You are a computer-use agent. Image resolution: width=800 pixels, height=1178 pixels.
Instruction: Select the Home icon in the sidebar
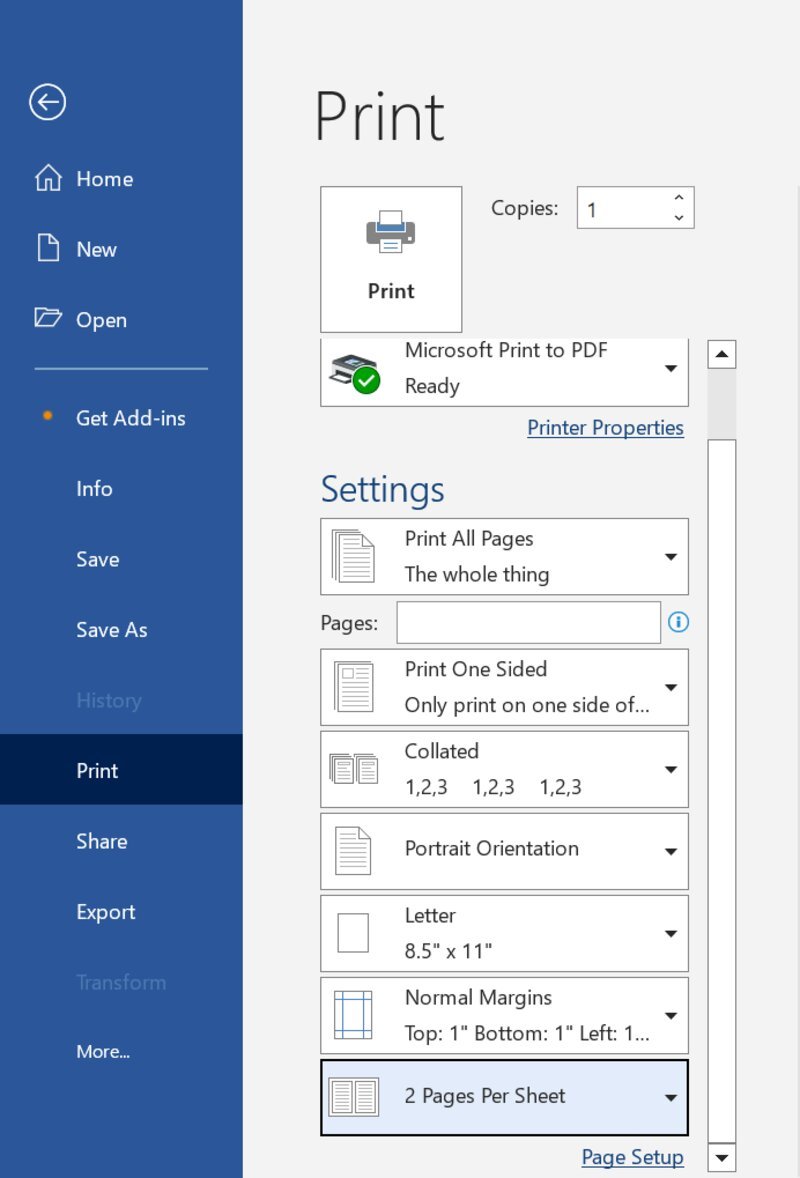tap(47, 178)
